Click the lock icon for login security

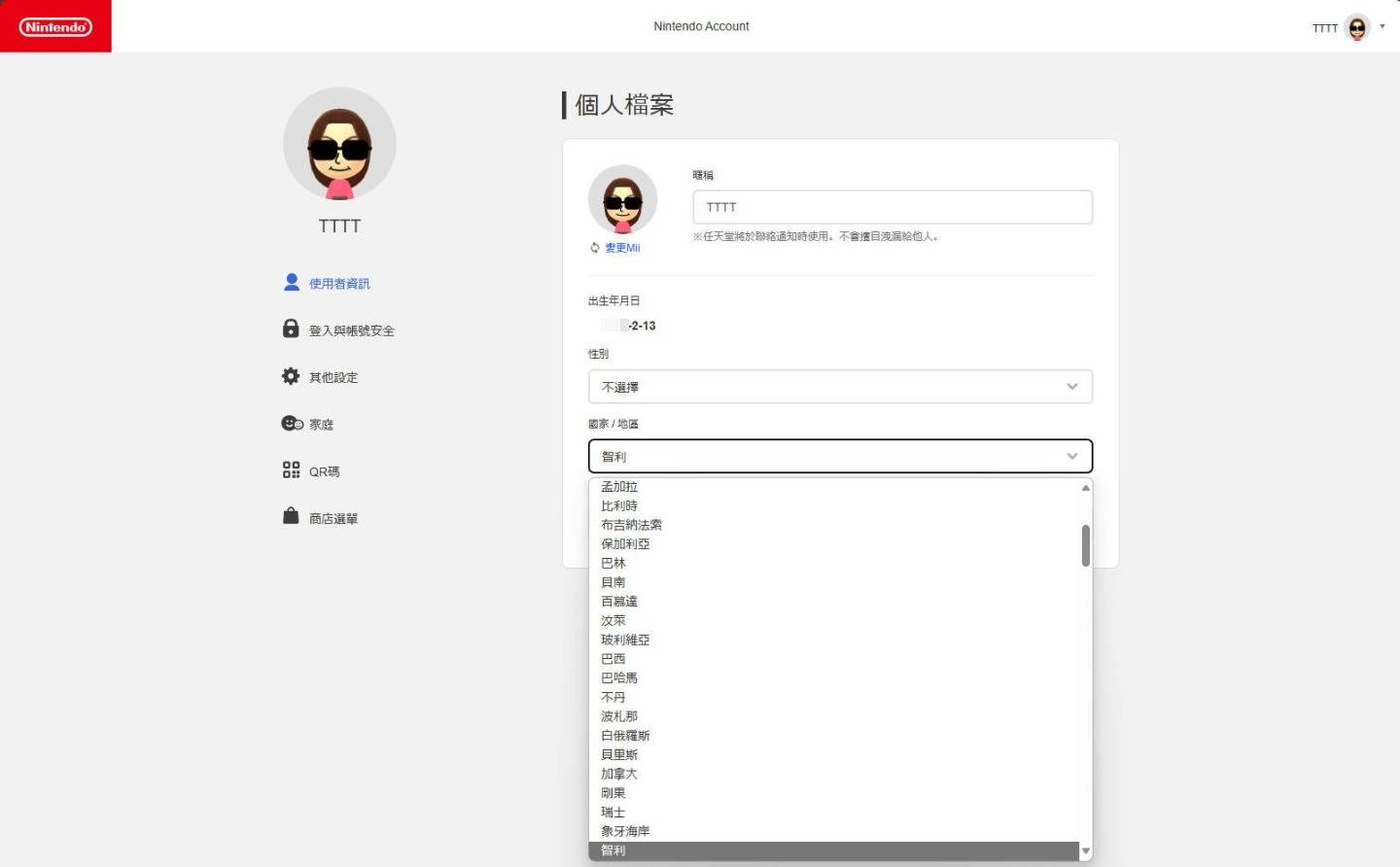point(291,329)
